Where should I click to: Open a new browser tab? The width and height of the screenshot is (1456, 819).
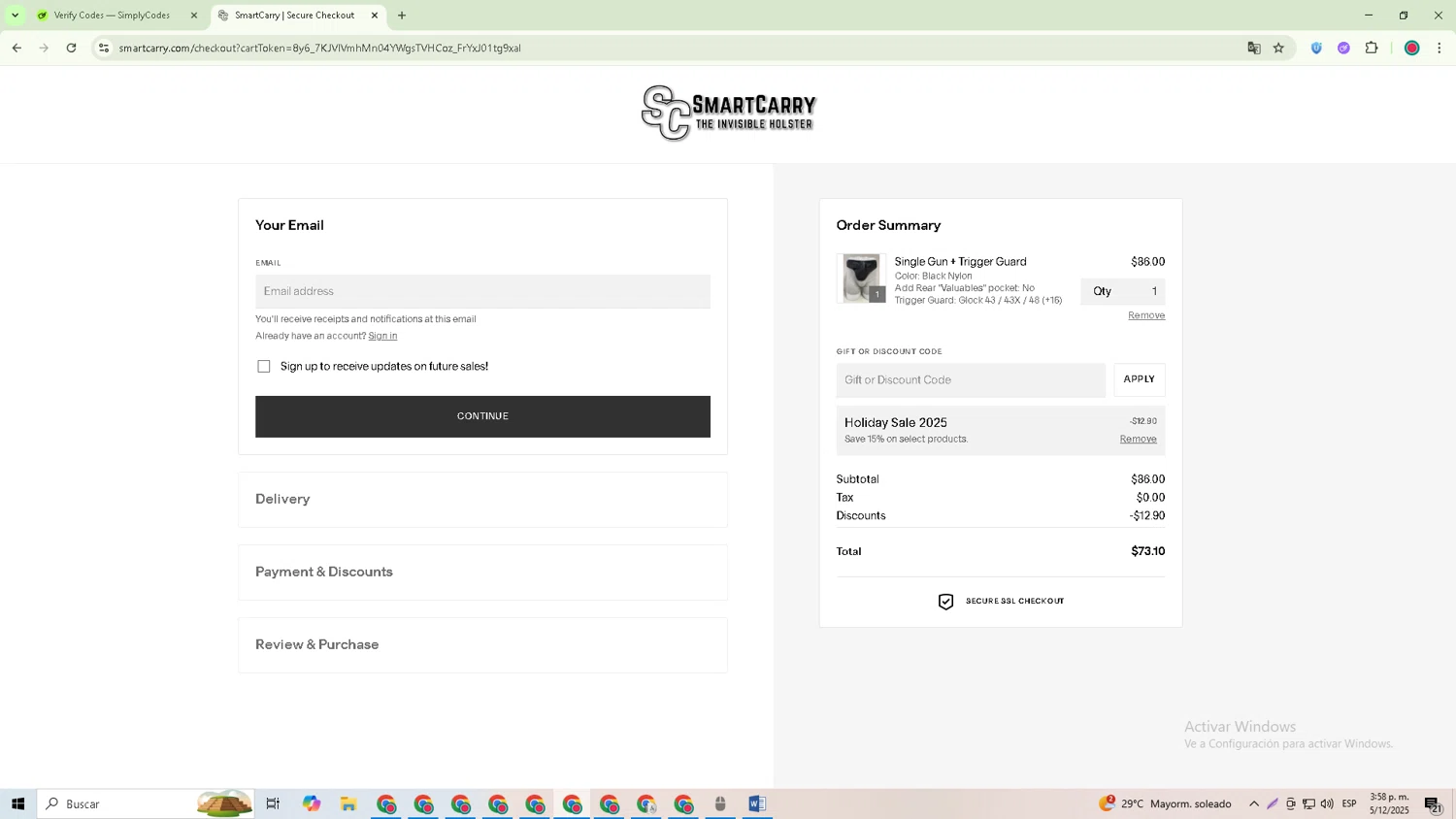pyautogui.click(x=402, y=16)
